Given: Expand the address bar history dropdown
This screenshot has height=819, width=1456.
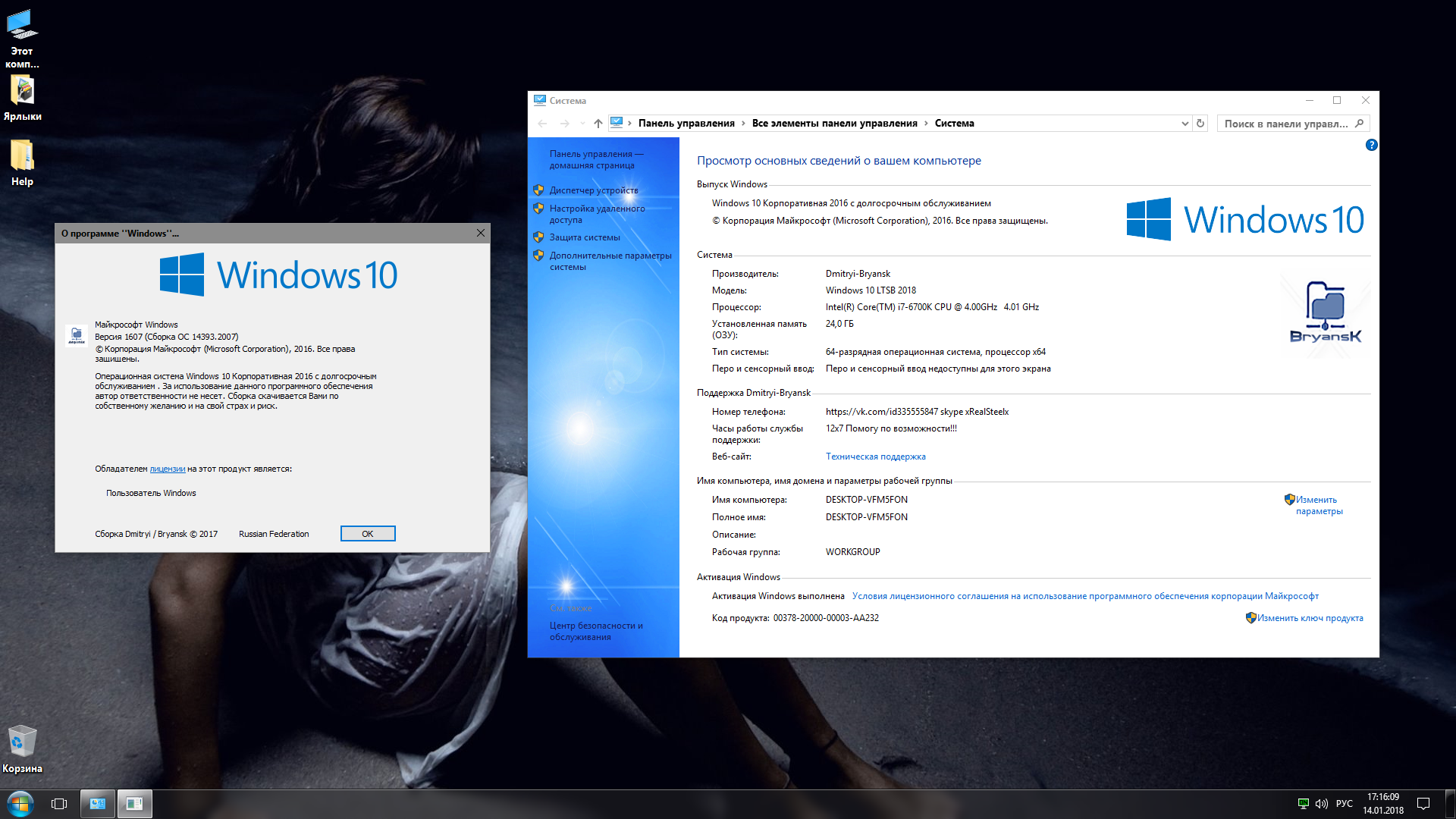Looking at the screenshot, I should (1185, 124).
